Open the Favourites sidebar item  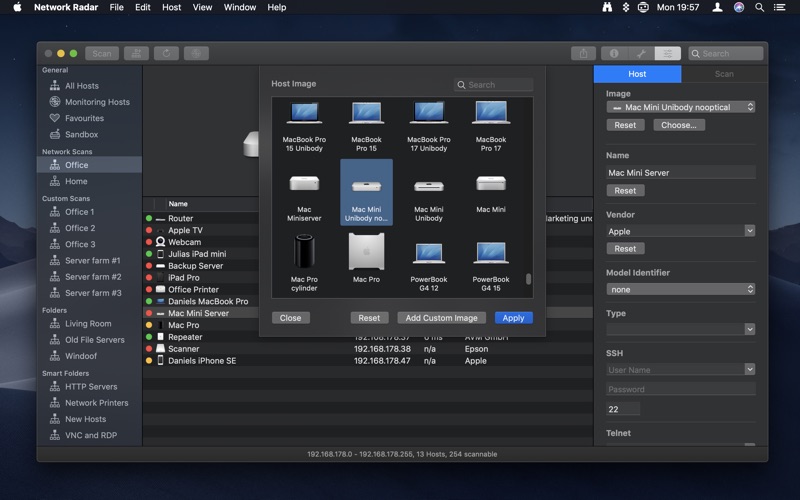tap(84, 118)
